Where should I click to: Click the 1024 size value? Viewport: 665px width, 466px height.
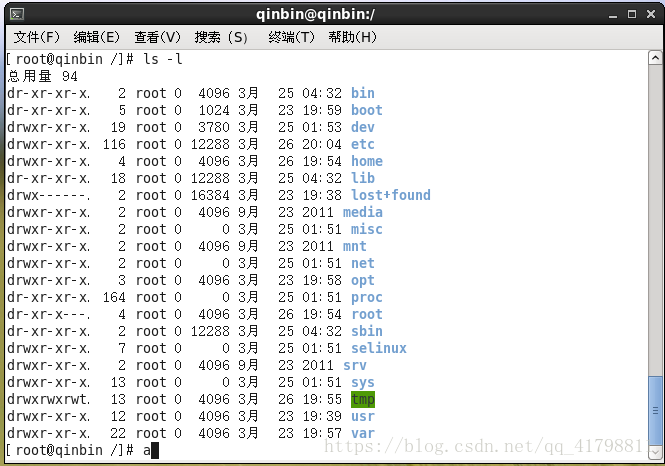(x=214, y=110)
